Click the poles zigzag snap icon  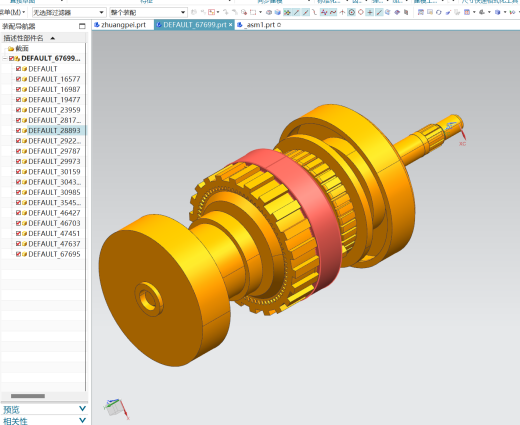[x=323, y=12]
